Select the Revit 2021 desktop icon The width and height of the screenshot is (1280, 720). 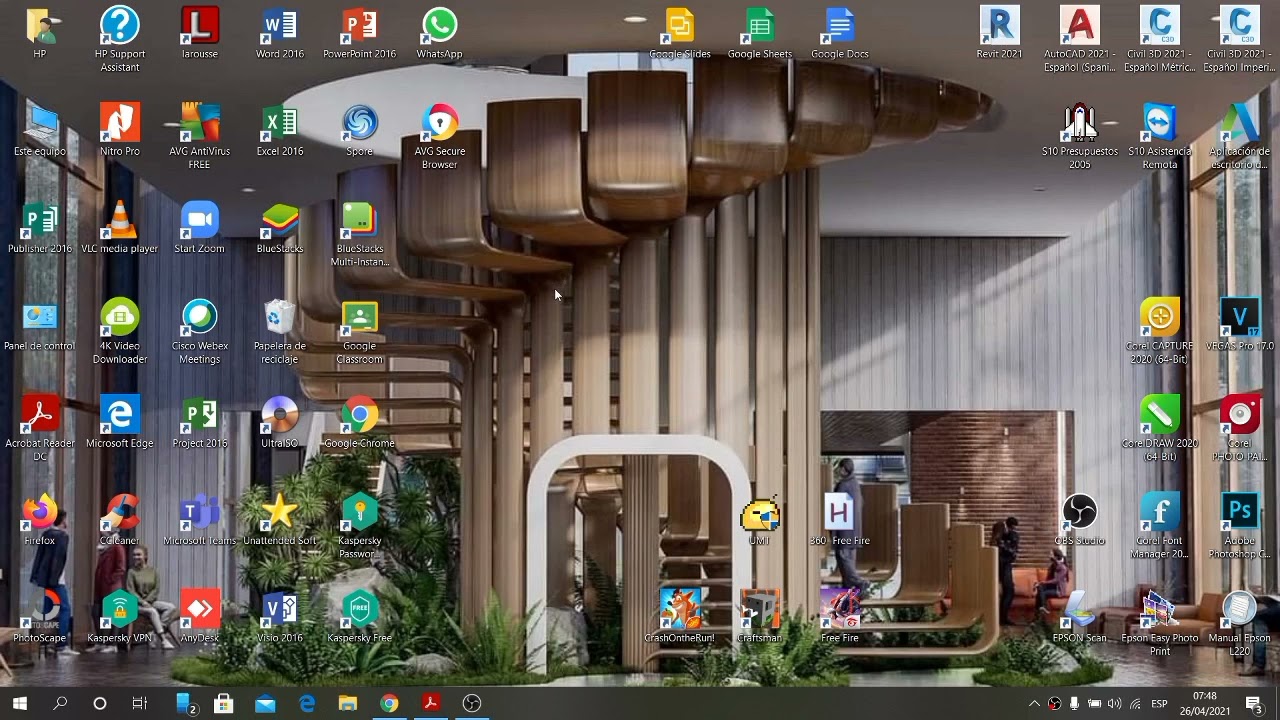coord(1000,33)
